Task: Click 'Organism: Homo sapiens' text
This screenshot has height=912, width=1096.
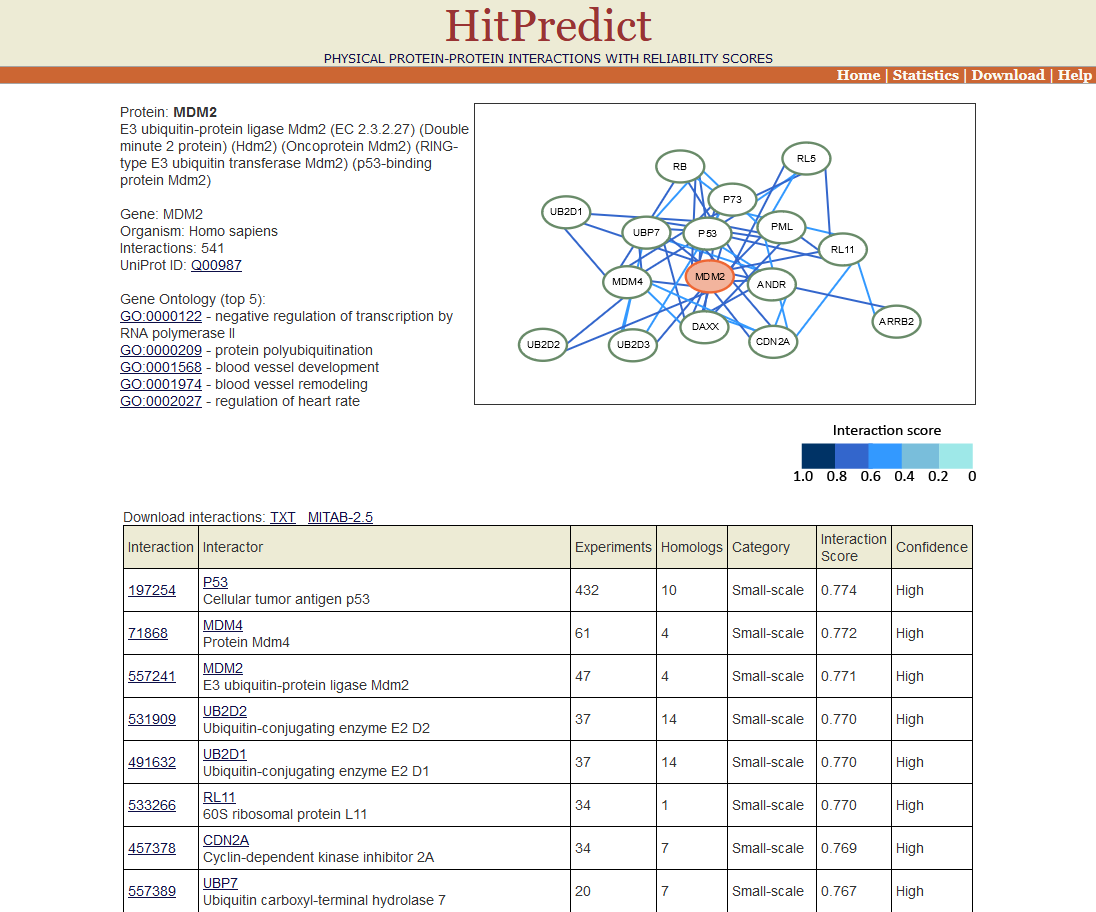Action: pos(199,231)
